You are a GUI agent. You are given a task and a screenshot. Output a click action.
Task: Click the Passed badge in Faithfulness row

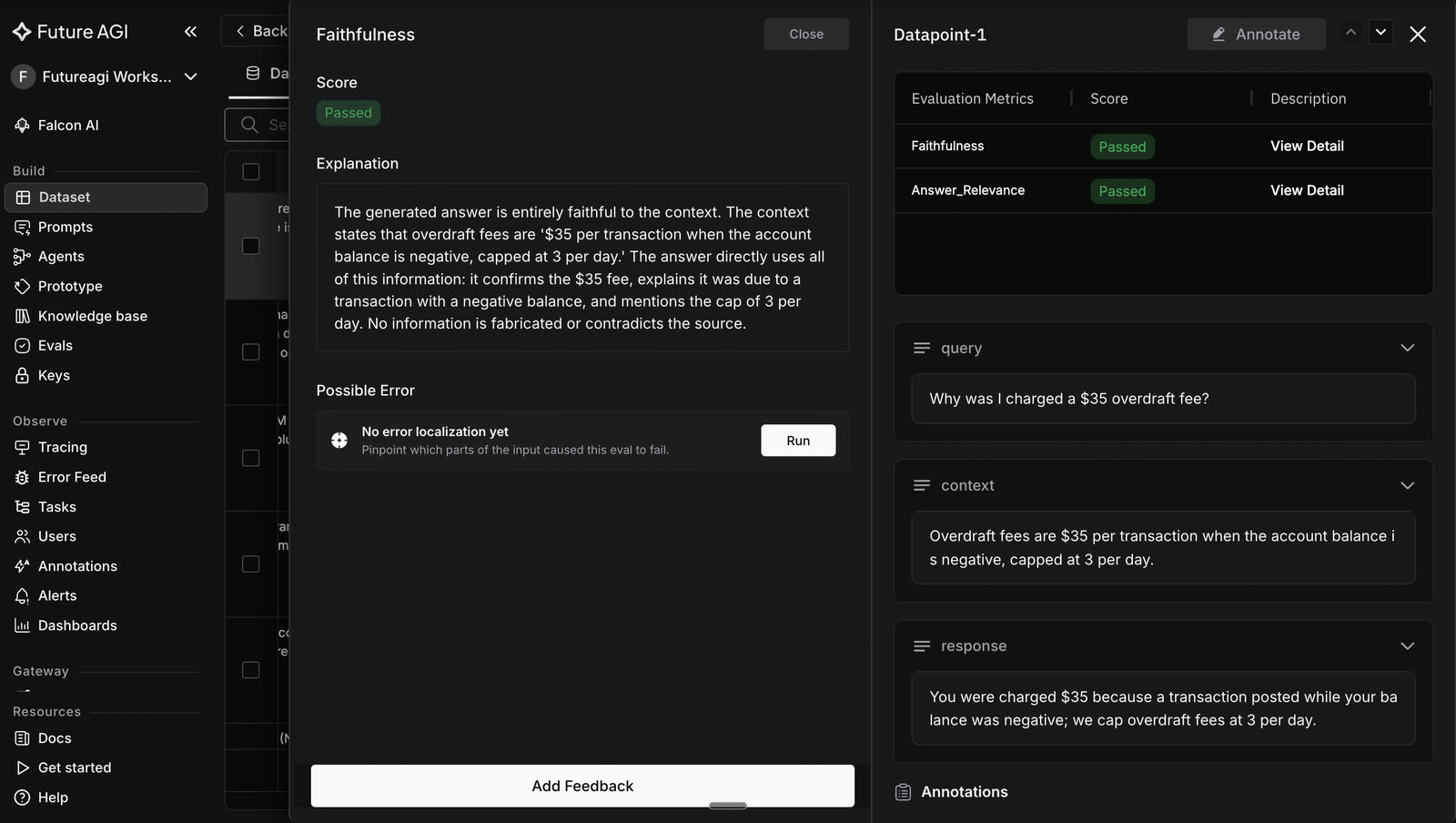(x=1122, y=147)
